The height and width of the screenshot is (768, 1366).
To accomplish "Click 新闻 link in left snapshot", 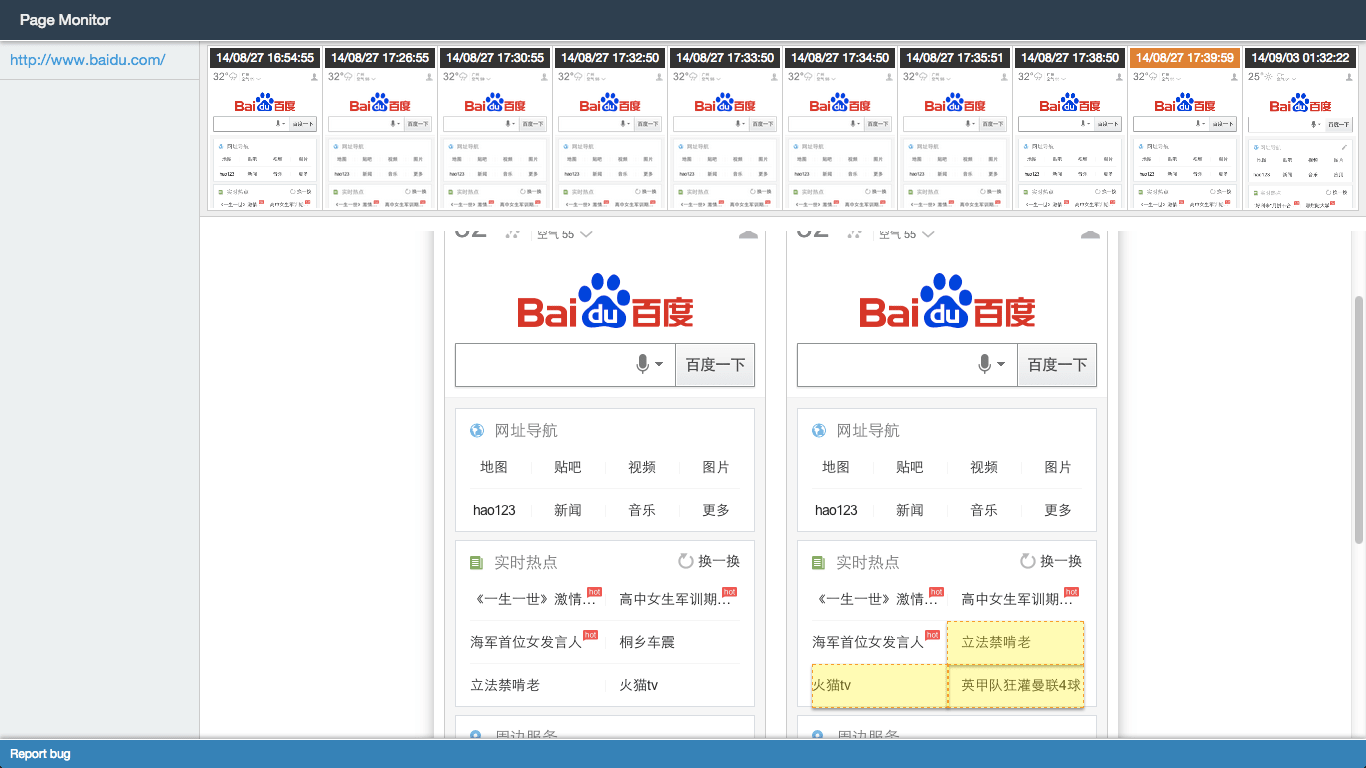I will click(568, 510).
